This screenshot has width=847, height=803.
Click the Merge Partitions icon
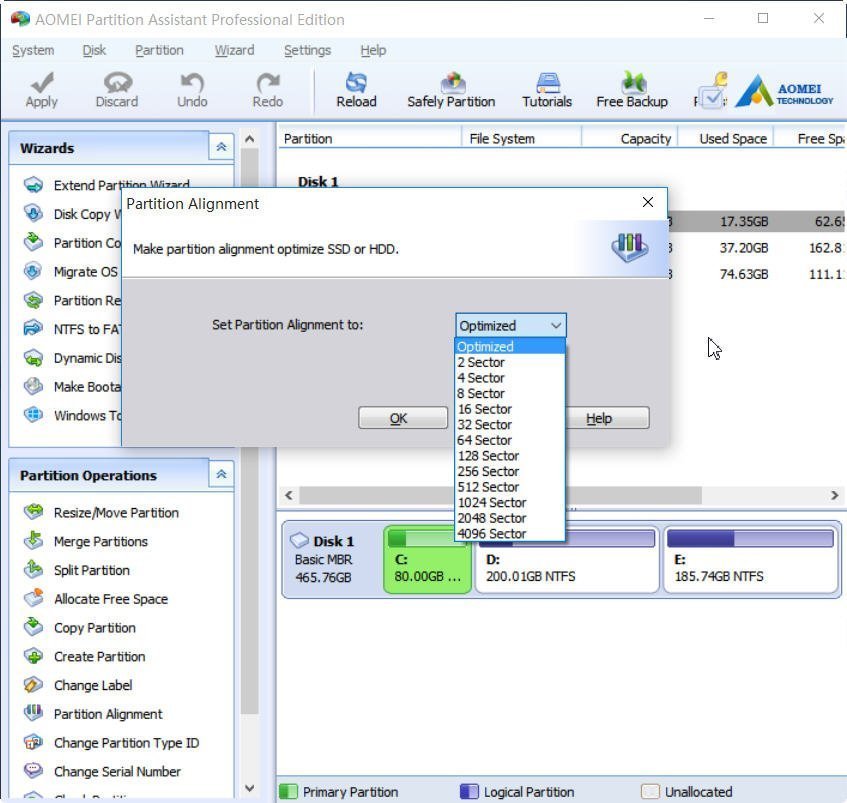[33, 540]
